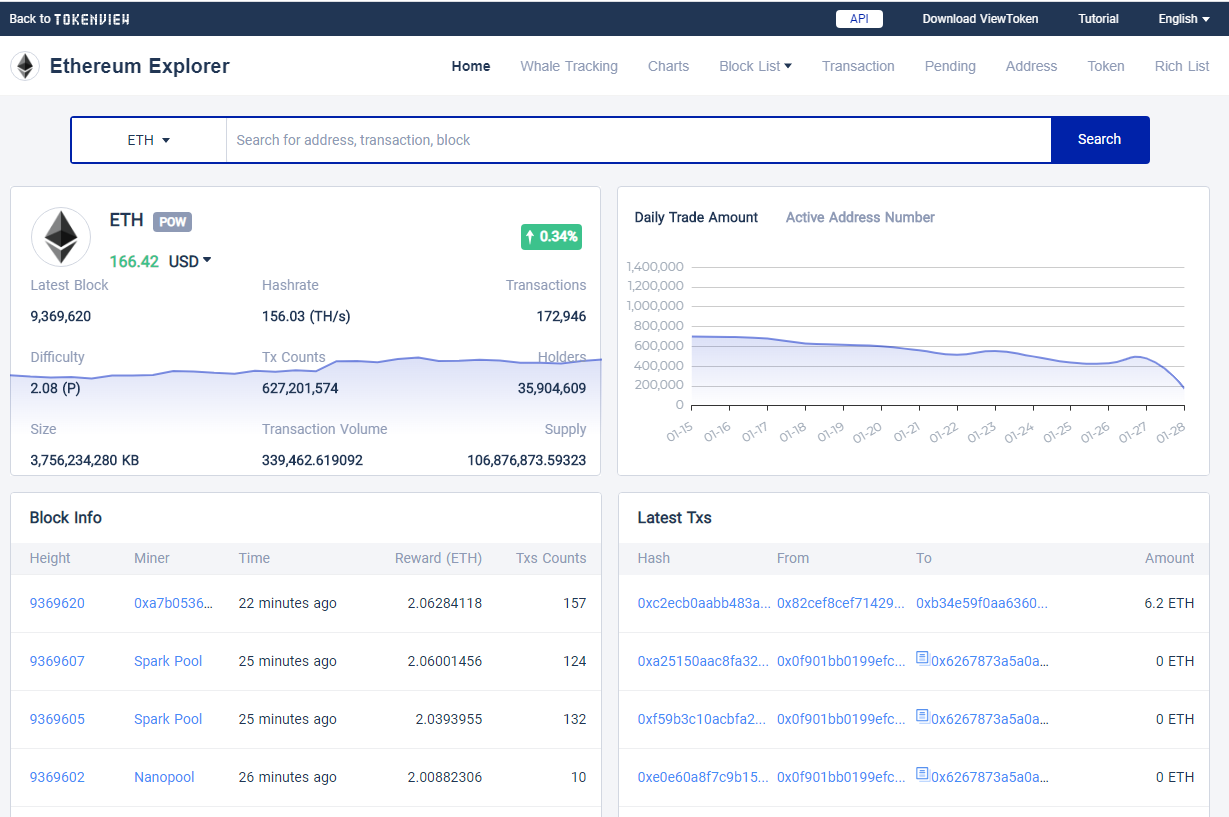
Task: Focus the address, transaction, block search field
Action: tap(638, 140)
